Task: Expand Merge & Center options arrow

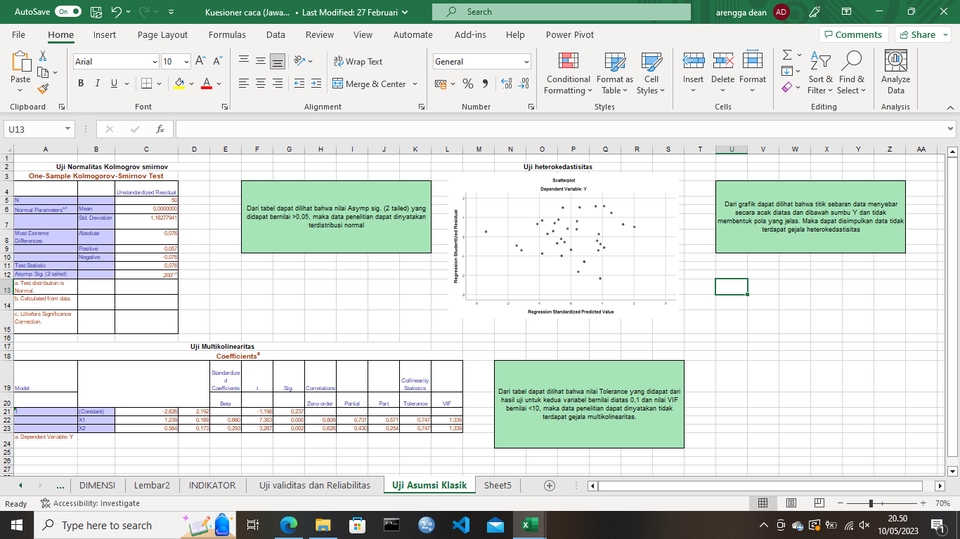Action: coord(414,84)
